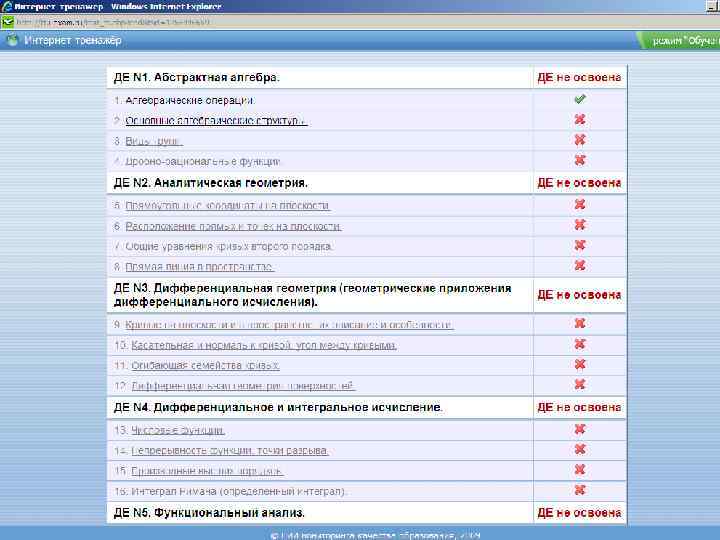Click ДЕ не освоена status for Дифференциальная геометрия
The height and width of the screenshot is (540, 720).
[x=579, y=295]
